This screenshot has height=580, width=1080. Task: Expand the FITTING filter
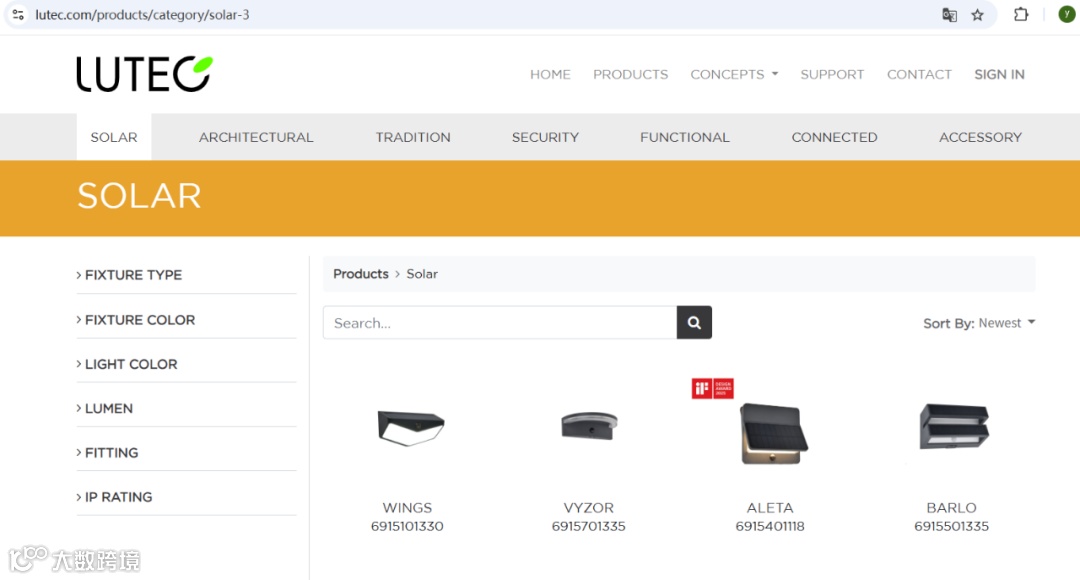(x=107, y=453)
